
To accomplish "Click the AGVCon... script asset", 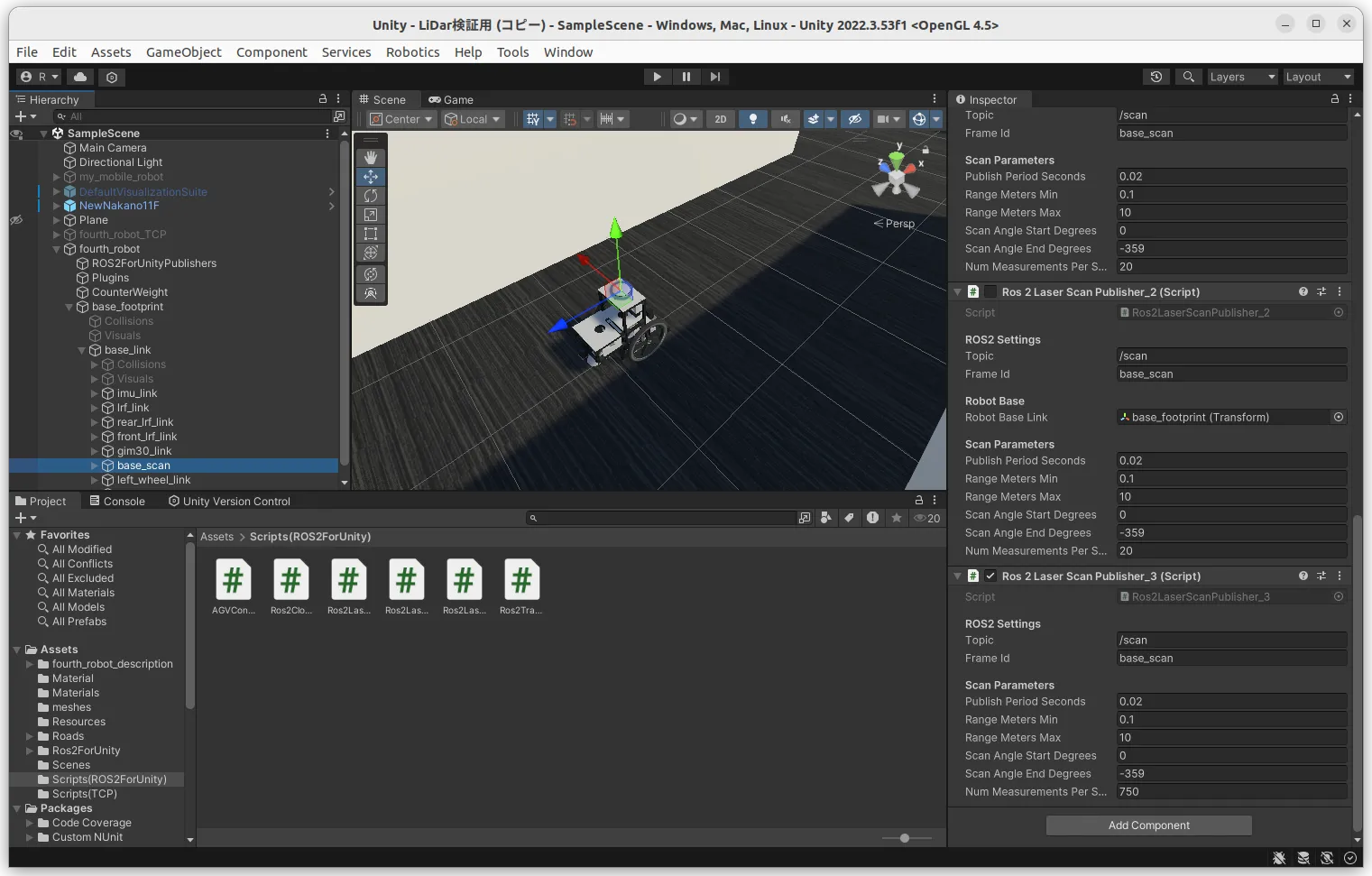I will pos(233,587).
